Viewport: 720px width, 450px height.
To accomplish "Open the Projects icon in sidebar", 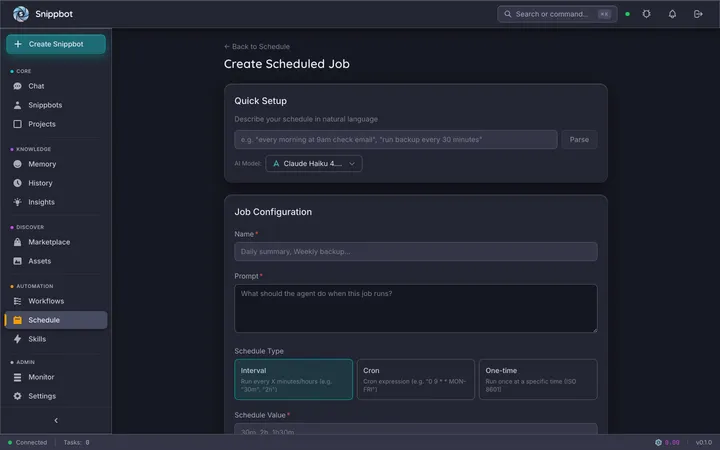I will click(17, 124).
